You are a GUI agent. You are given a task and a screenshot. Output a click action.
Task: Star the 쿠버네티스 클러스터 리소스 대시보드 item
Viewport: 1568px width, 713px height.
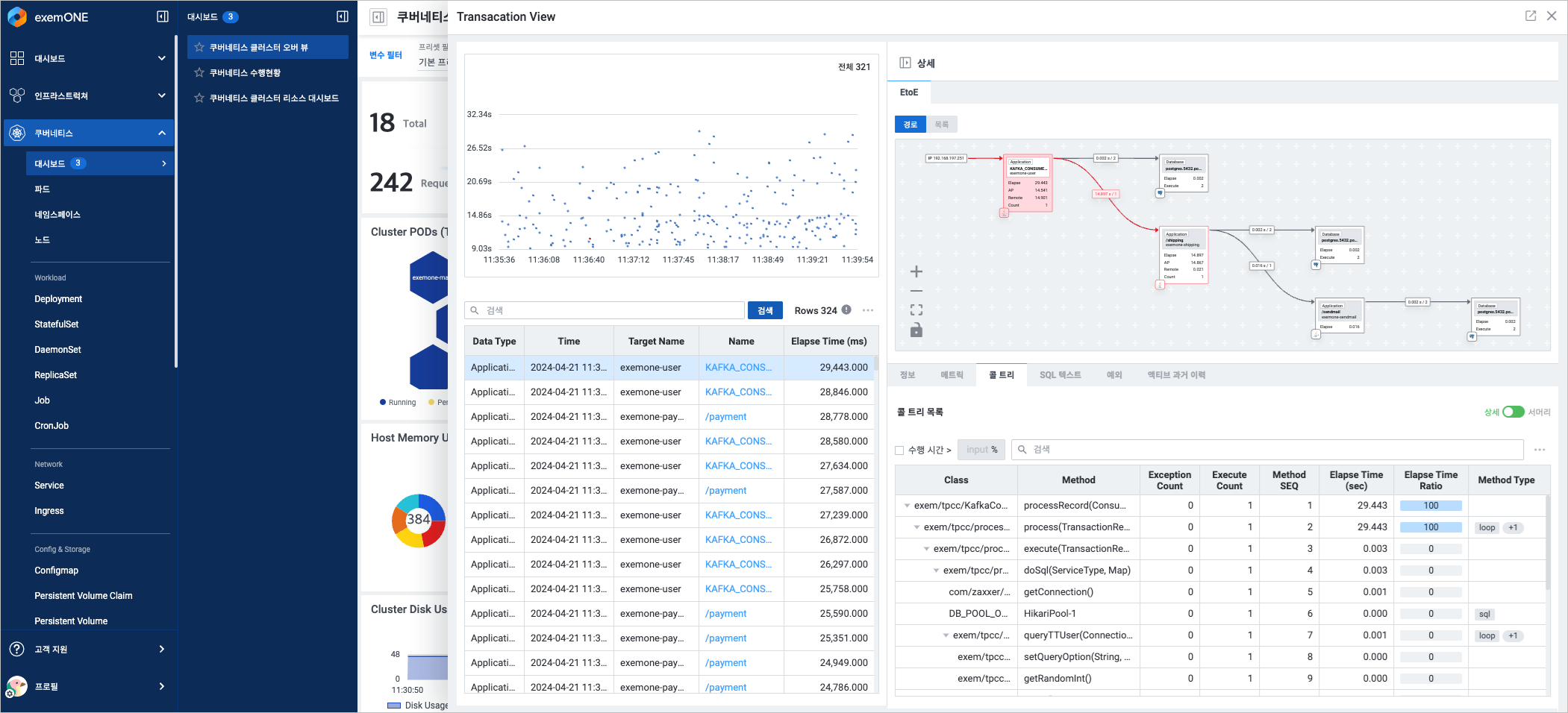pyautogui.click(x=199, y=98)
